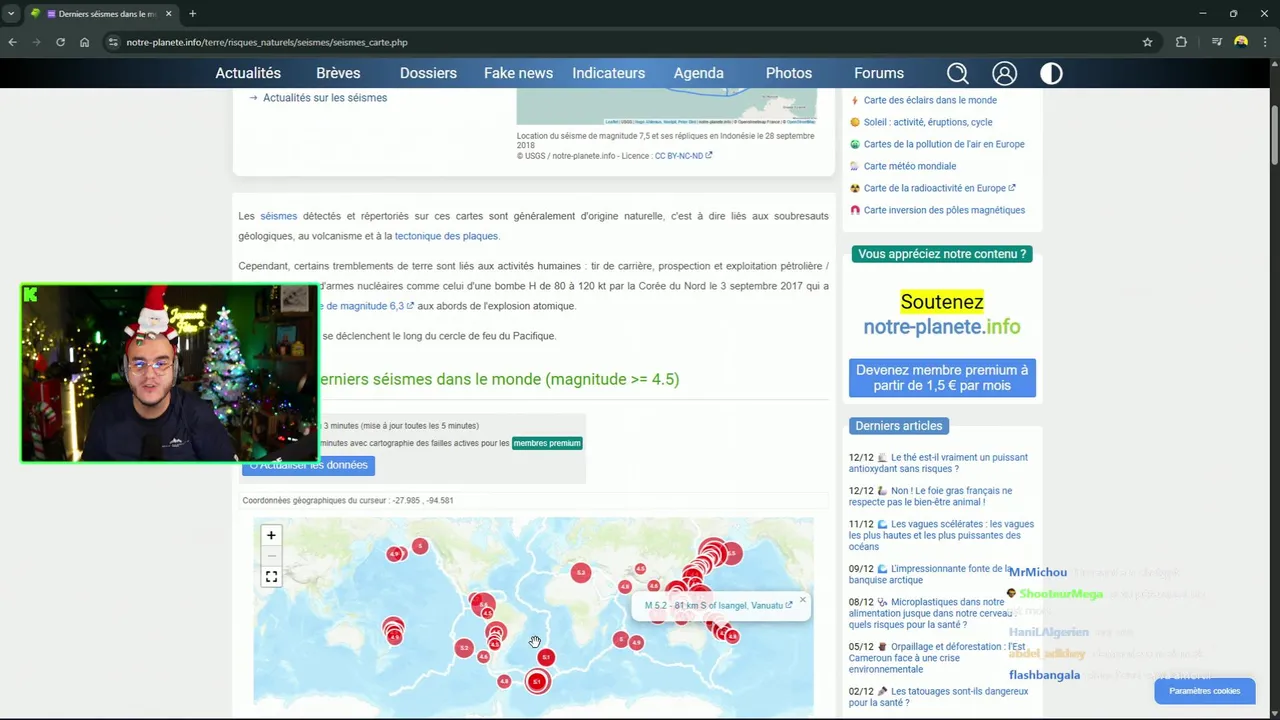The image size is (1280, 720).
Task: Expand the tab search dropdown arrow
Action: click(x=11, y=14)
